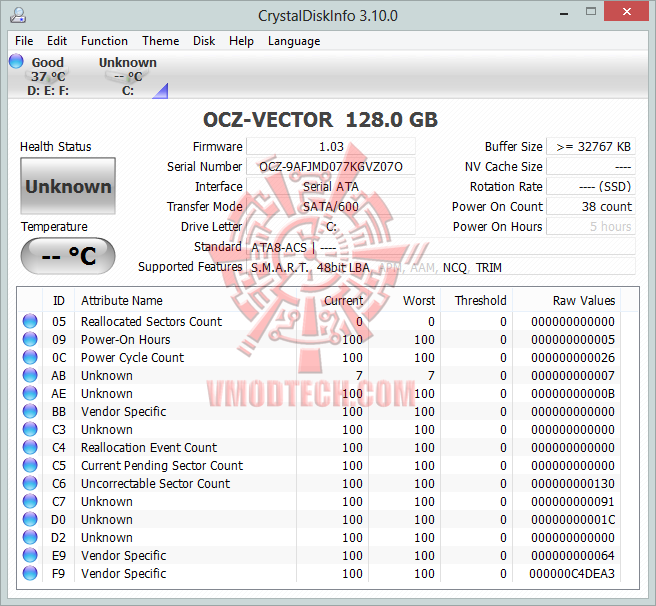Open the Language menu
This screenshot has width=656, height=606.
coord(294,41)
